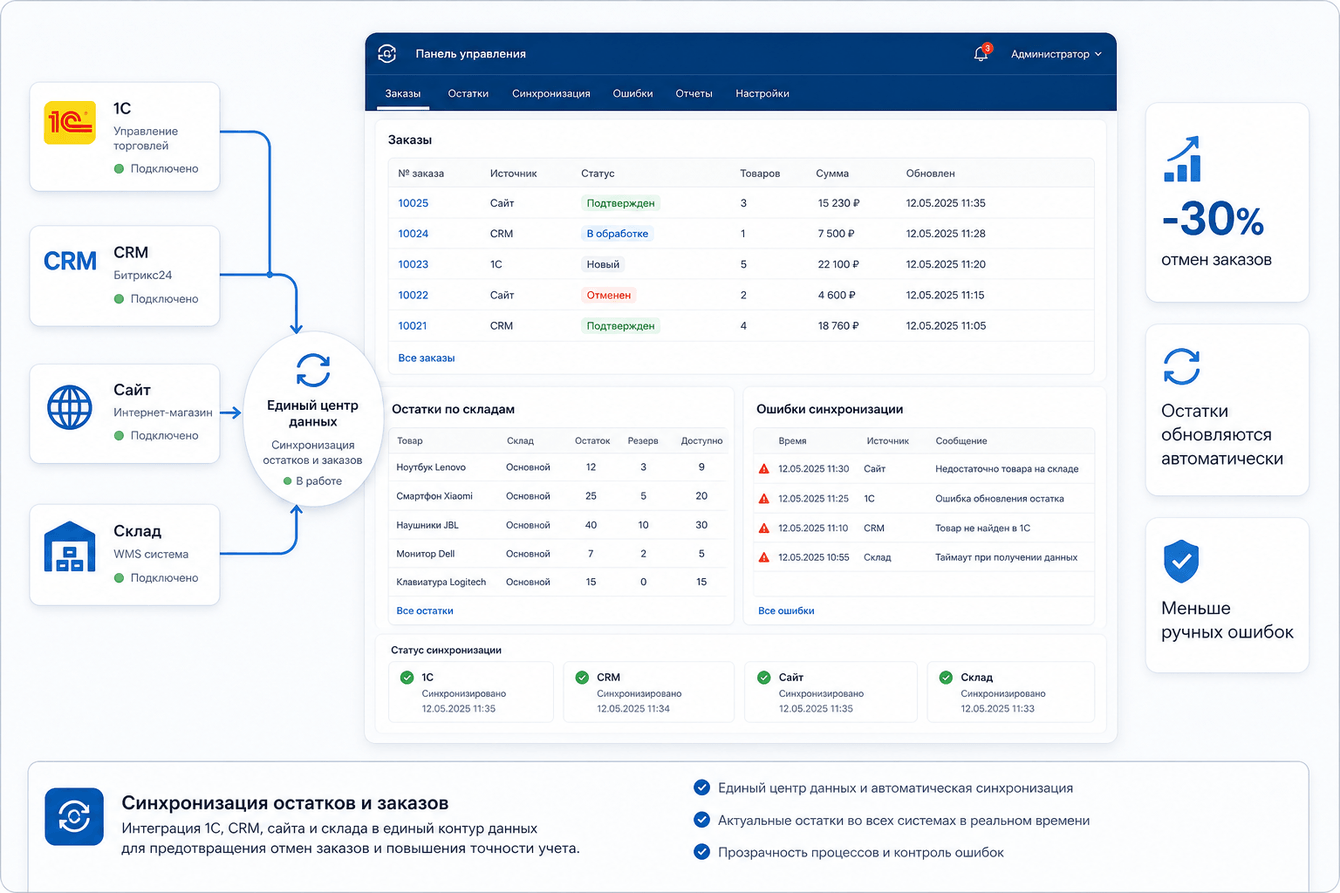This screenshot has height=893, width=1340.
Task: Click the notification bell icon
Action: tap(980, 54)
